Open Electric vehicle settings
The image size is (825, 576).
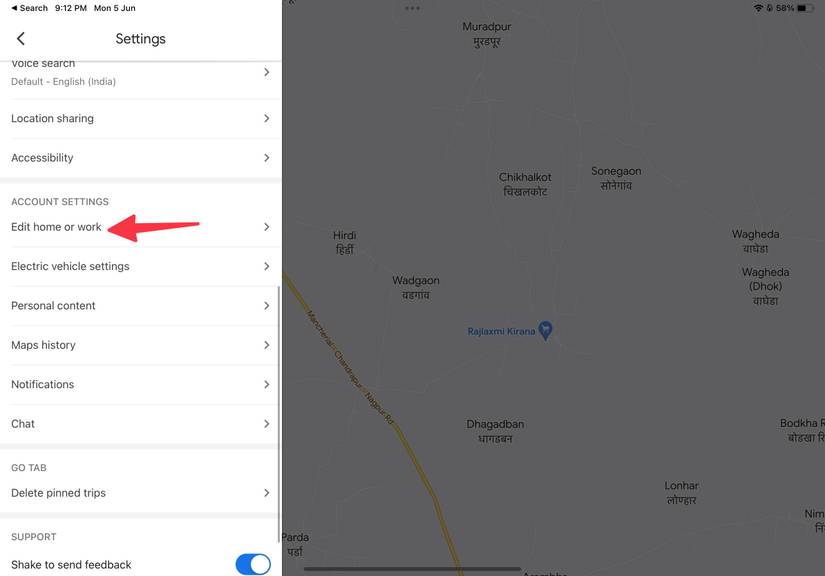(140, 266)
